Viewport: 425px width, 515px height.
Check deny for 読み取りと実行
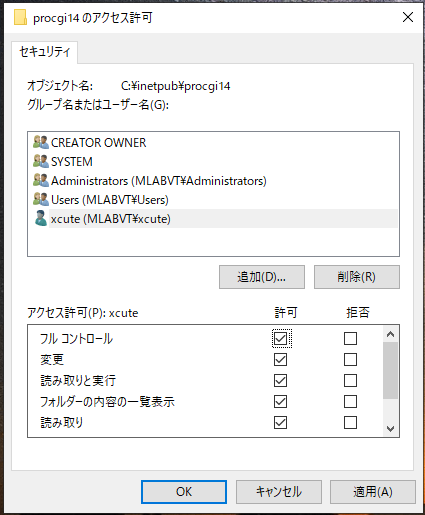tap(350, 380)
